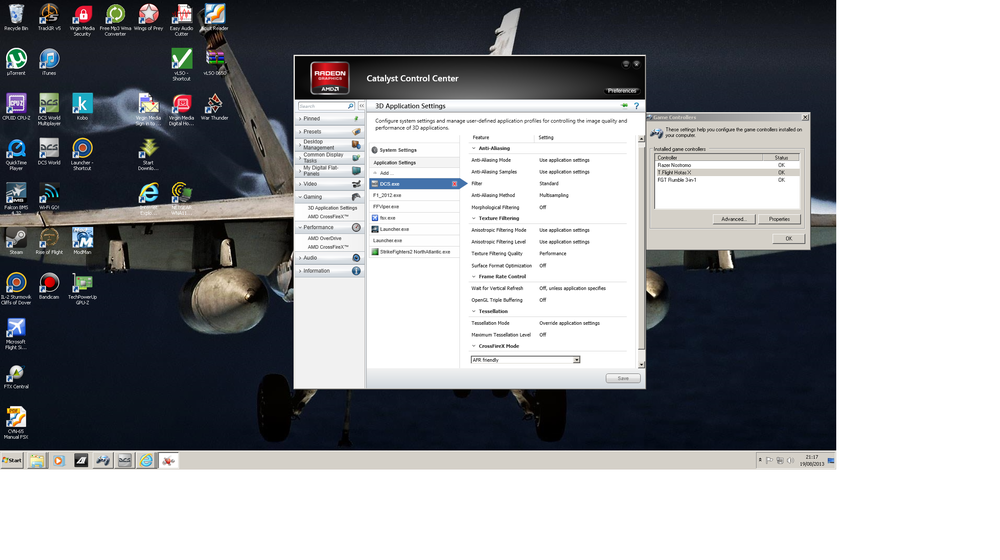Click the red remove icon on DCS.exe profile

coord(455,184)
